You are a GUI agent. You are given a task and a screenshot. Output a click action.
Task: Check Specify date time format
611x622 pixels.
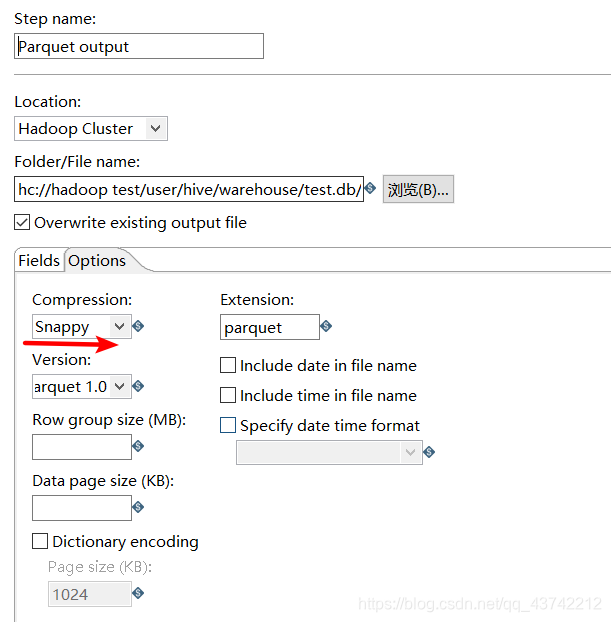[228, 425]
